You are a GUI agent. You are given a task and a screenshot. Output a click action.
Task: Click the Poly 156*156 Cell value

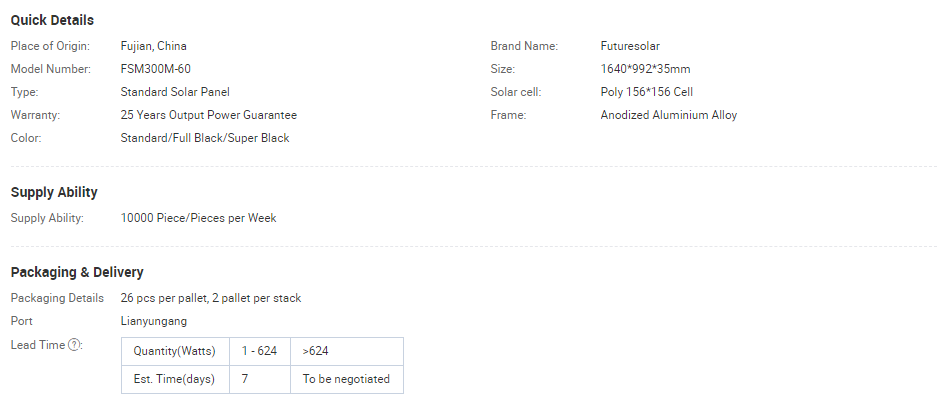(647, 92)
